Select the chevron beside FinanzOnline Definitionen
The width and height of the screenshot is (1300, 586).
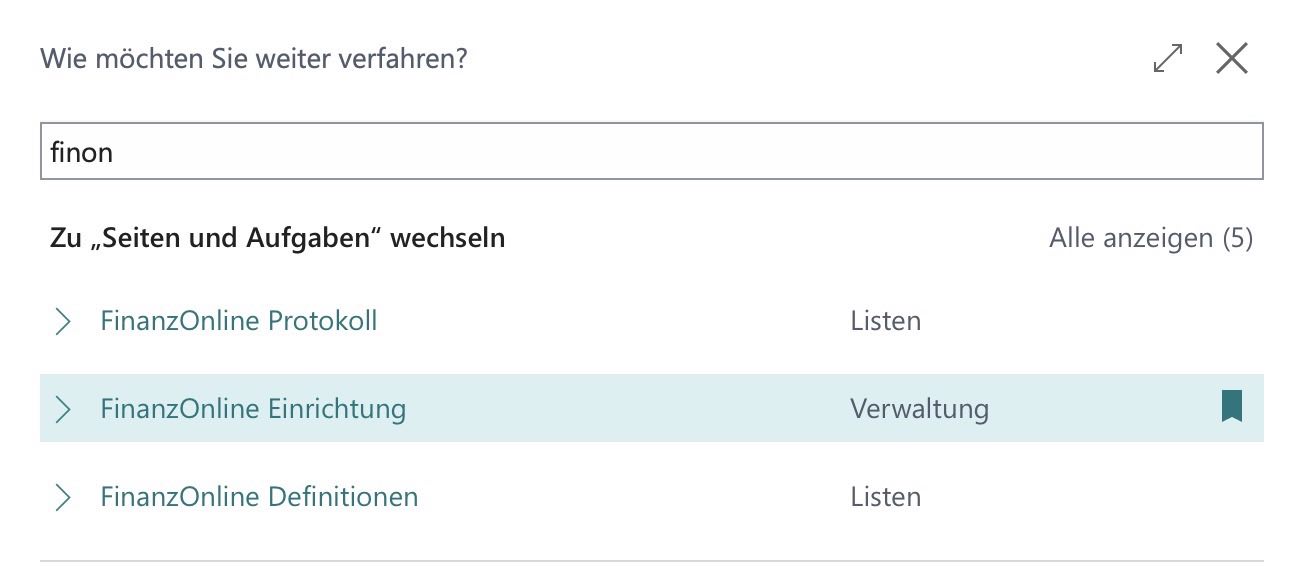tap(63, 497)
